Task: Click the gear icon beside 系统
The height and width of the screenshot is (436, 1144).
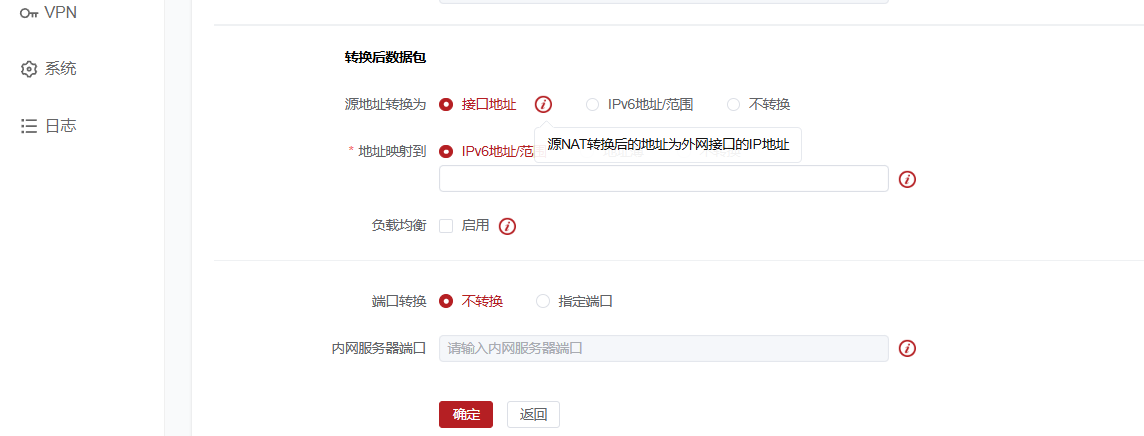Action: coord(28,69)
